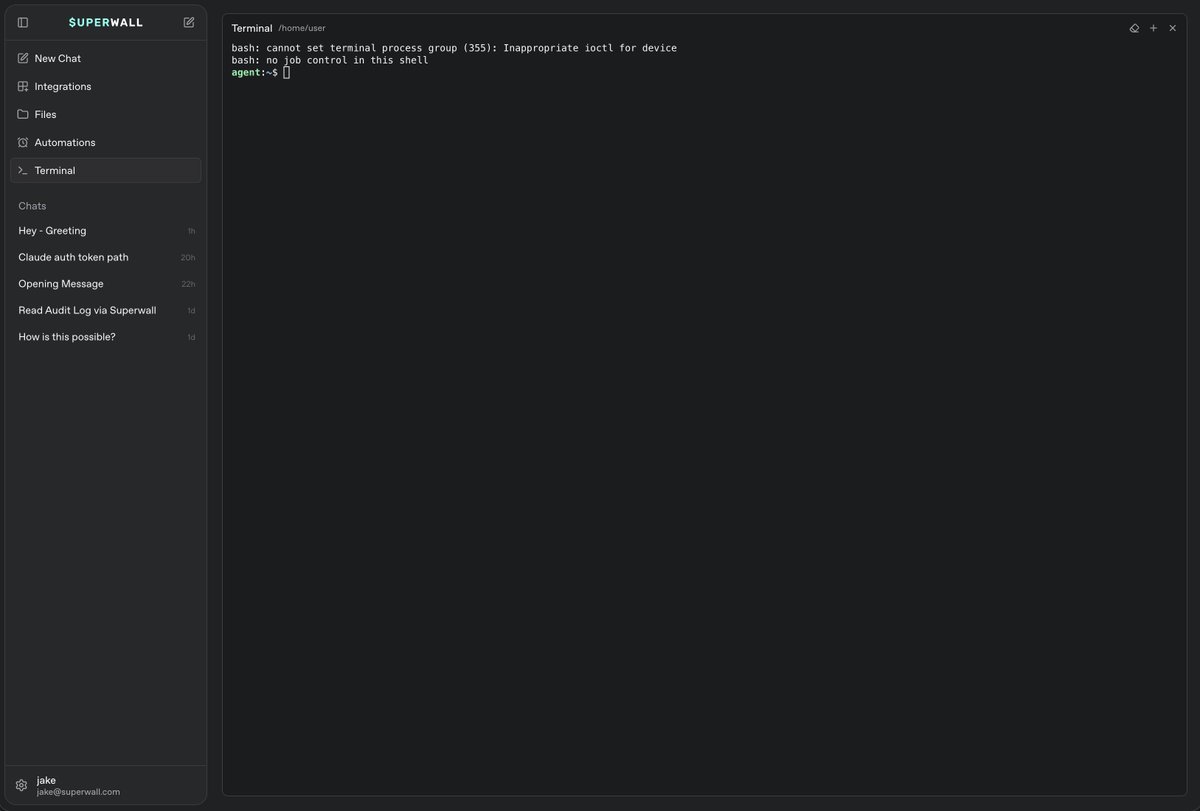Click the New Chat pencil icon
This screenshot has height=811, width=1200.
point(23,58)
